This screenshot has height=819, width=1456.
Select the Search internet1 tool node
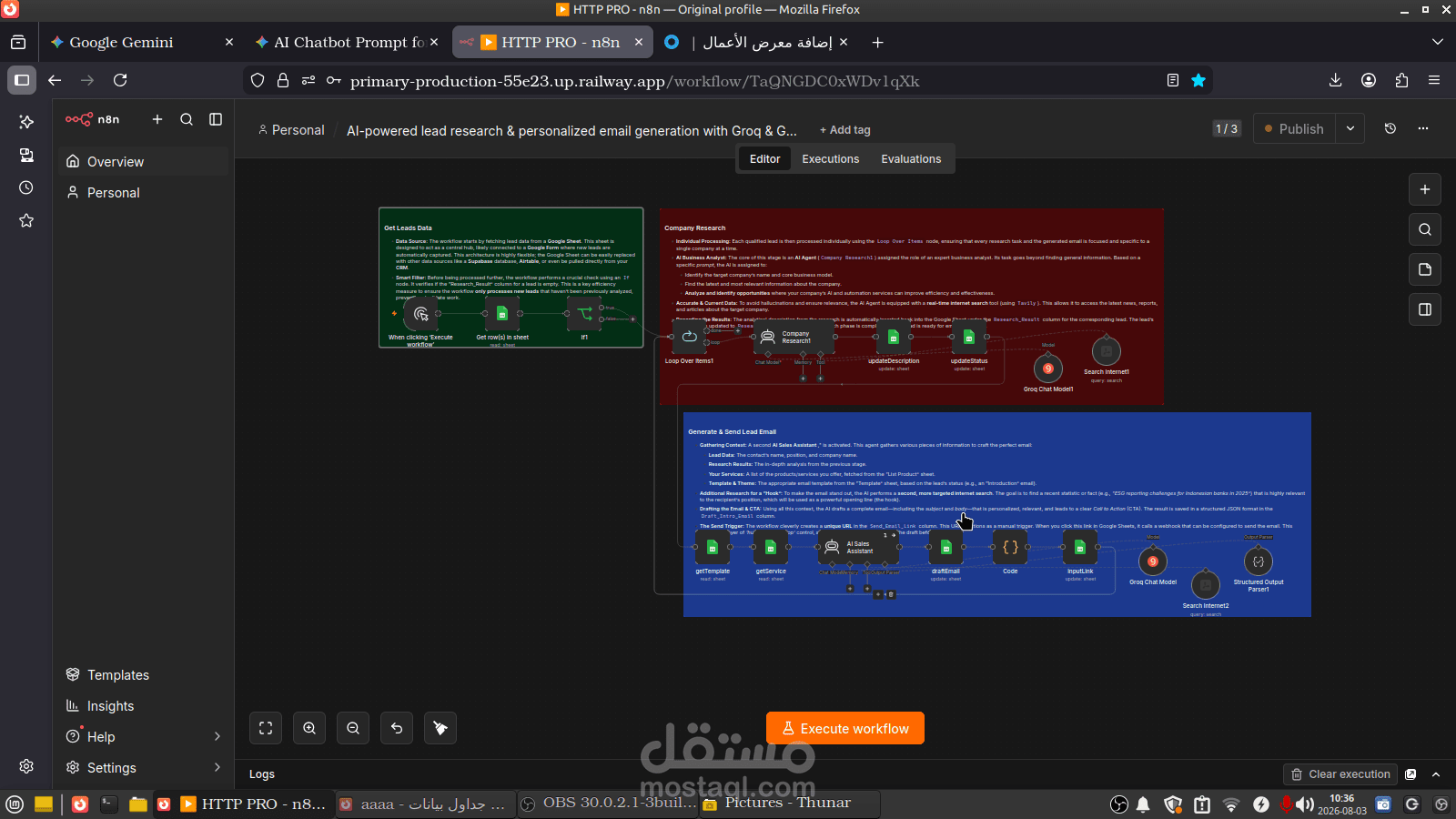click(x=1107, y=350)
